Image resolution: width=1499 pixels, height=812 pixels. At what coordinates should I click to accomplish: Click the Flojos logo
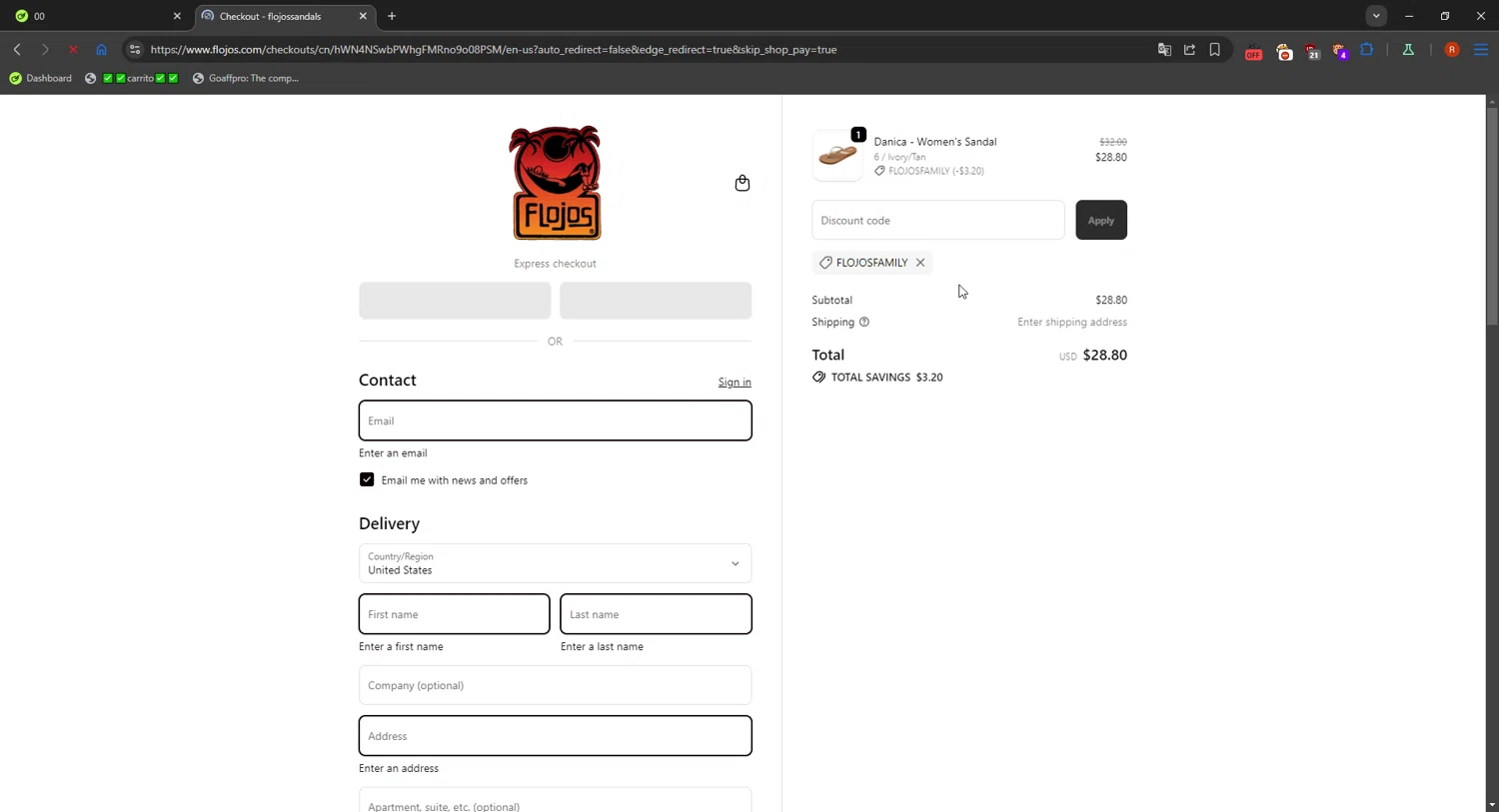point(556,183)
